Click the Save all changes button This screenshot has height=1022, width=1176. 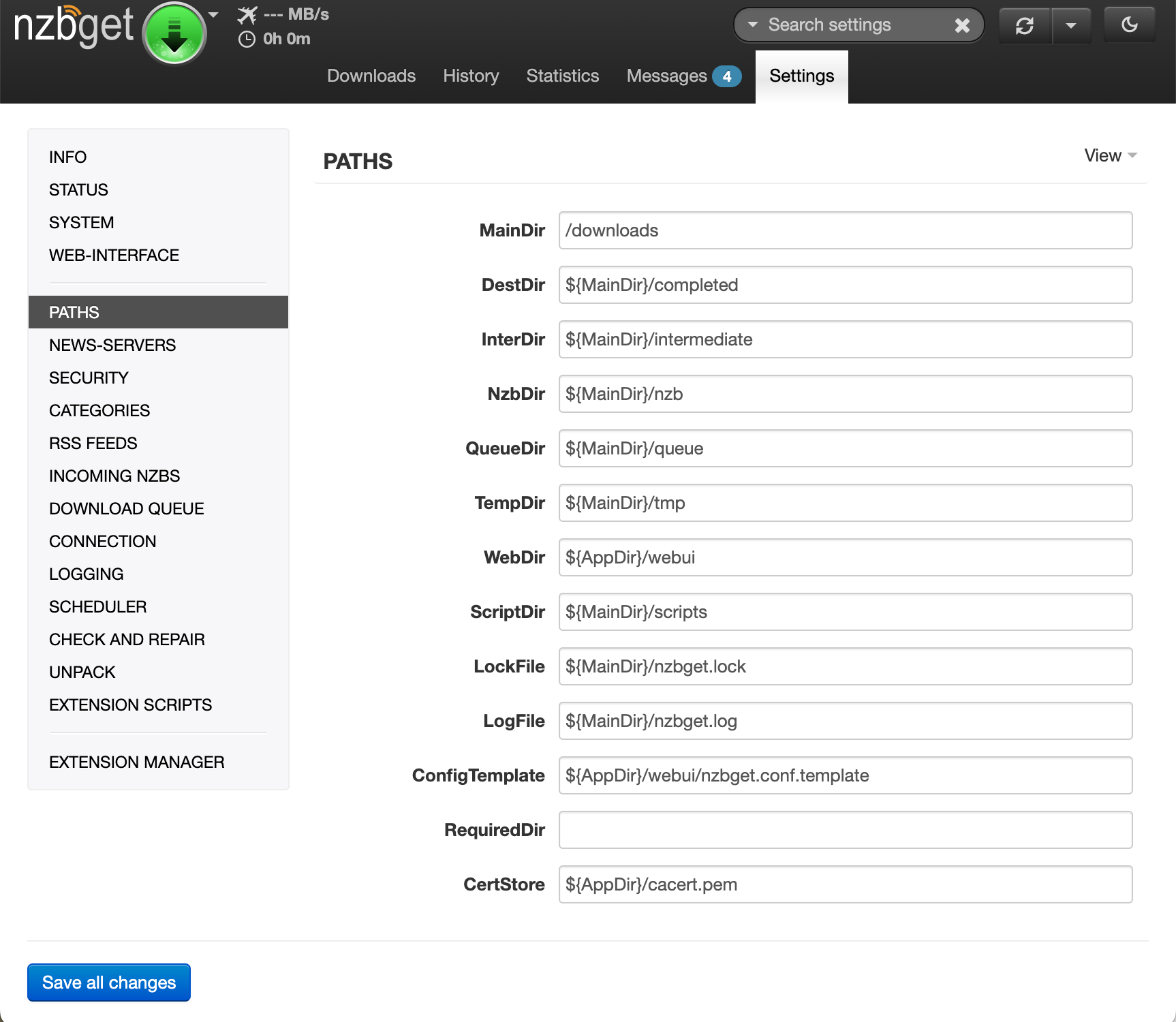pos(109,982)
